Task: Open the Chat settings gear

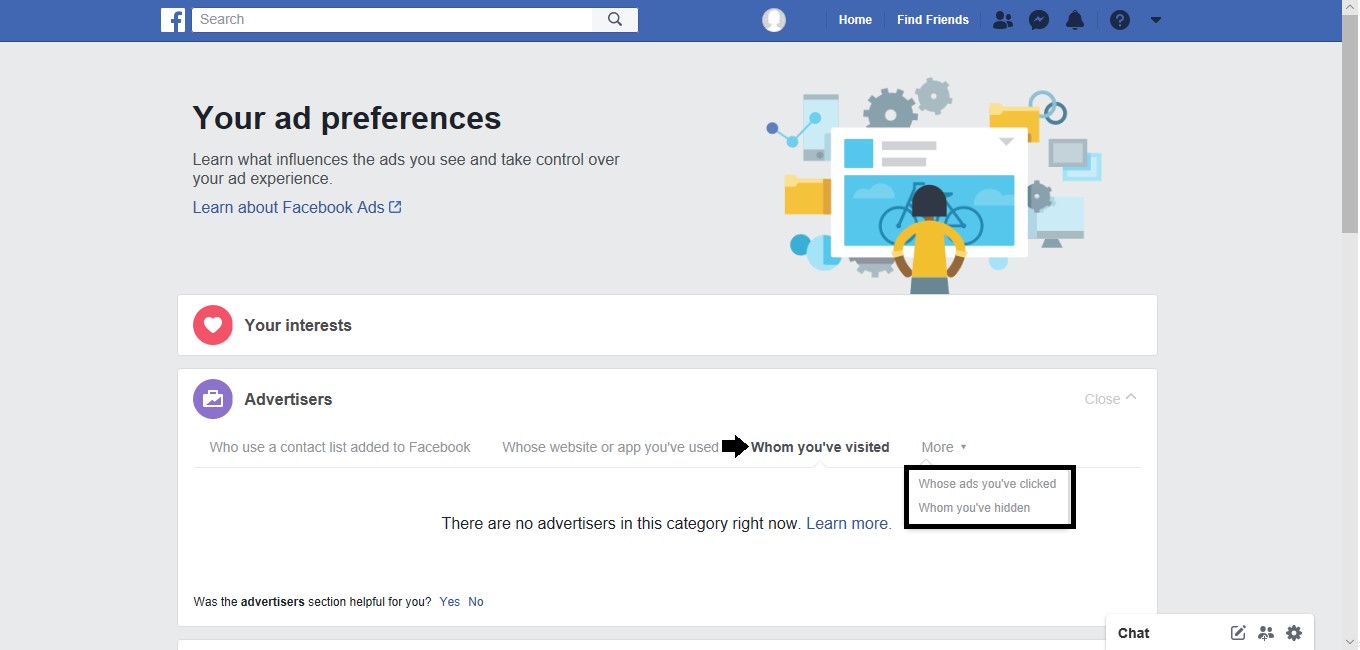Action: point(1294,633)
